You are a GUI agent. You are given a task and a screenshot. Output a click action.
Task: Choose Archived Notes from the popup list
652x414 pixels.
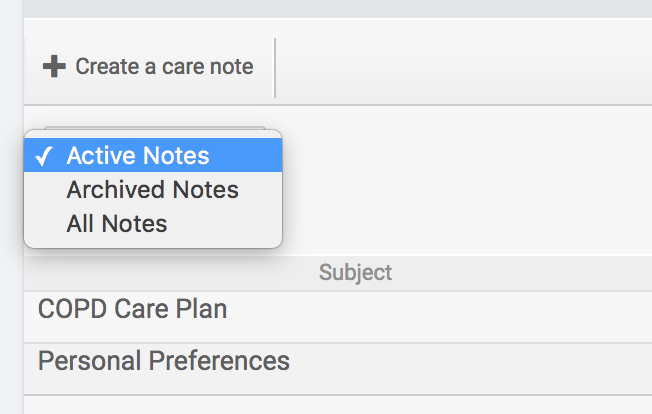[152, 190]
